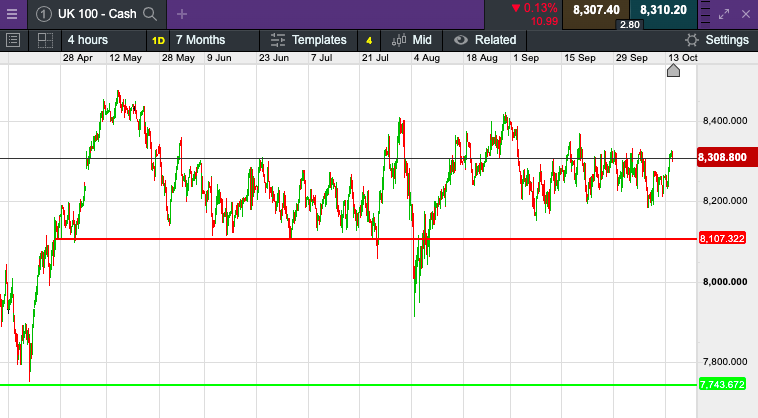The width and height of the screenshot is (758, 418).
Task: Click the current price label 8,308.800
Action: (x=727, y=158)
